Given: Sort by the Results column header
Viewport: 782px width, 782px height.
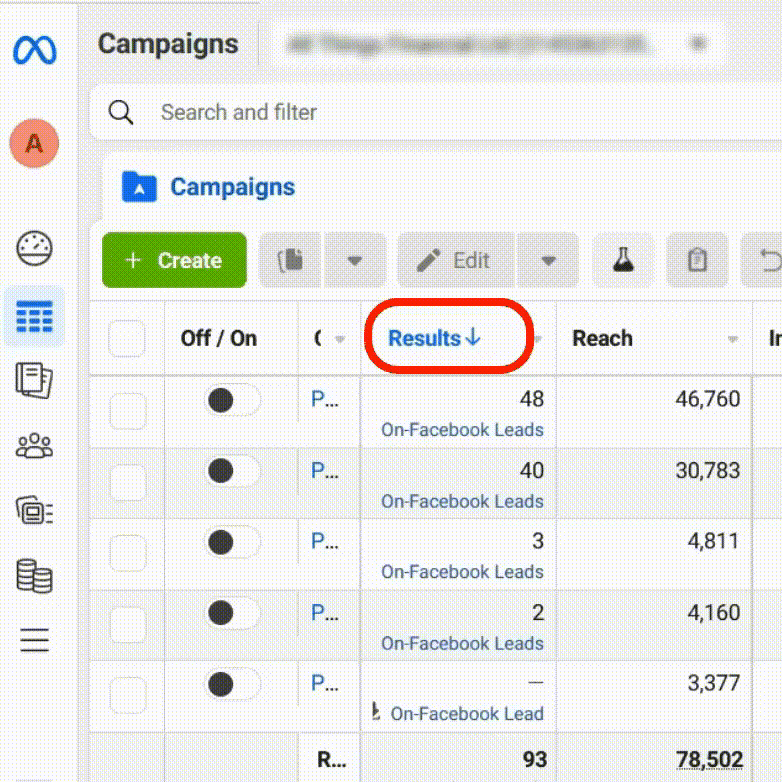Looking at the screenshot, I should pos(434,338).
